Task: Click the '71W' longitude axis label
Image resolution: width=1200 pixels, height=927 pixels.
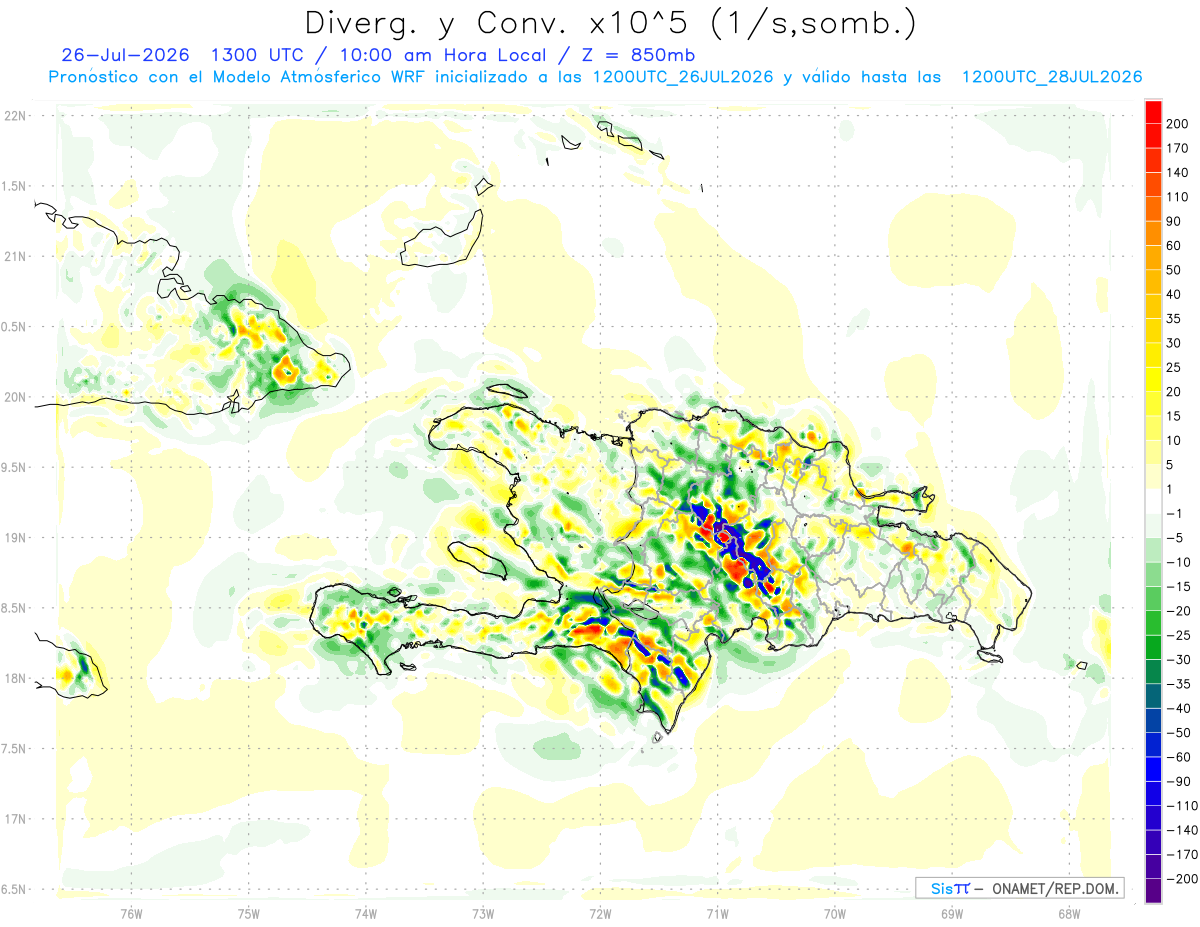Action: pyautogui.click(x=717, y=913)
